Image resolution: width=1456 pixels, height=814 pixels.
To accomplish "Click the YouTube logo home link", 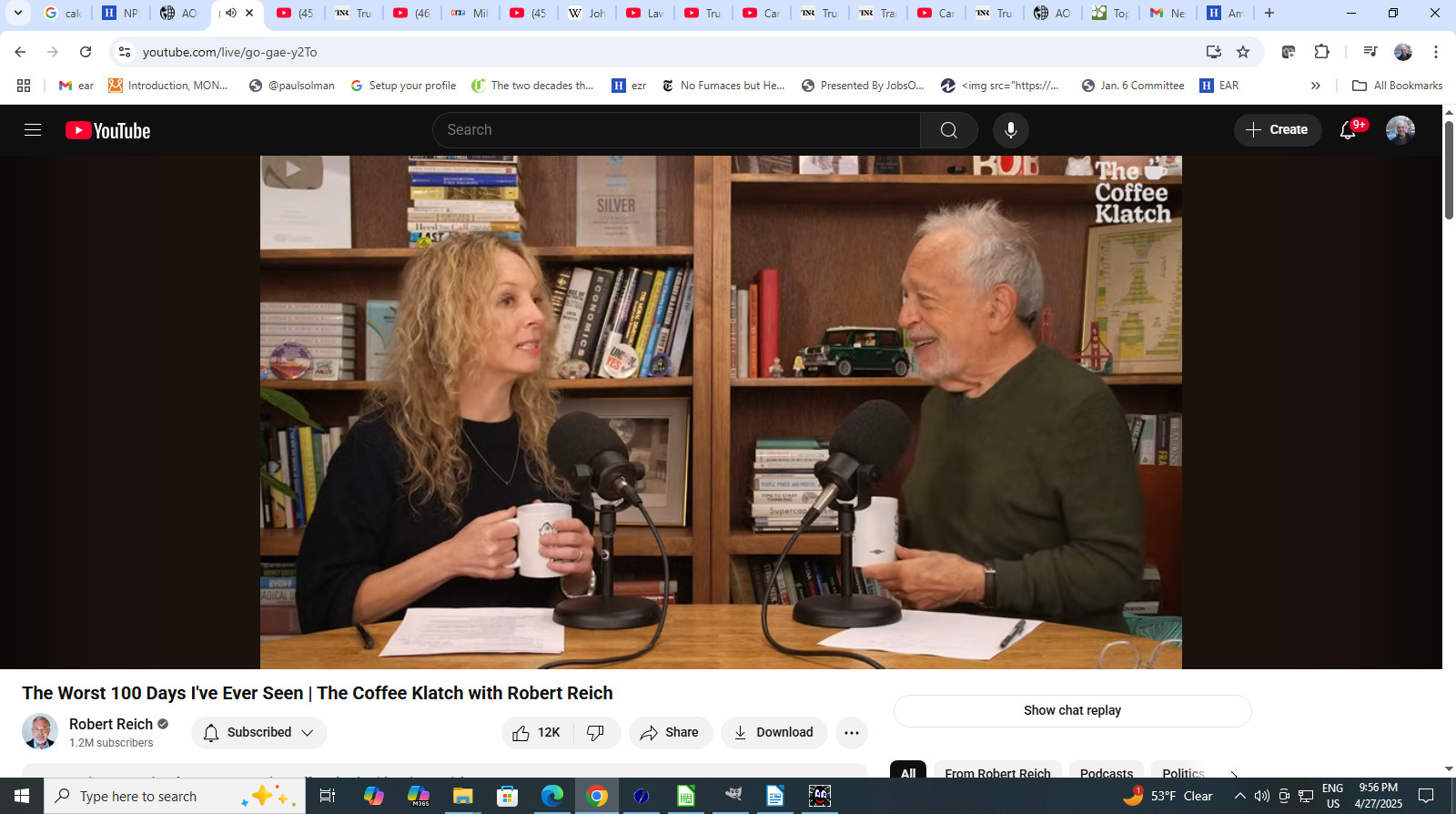I will 107,130.
